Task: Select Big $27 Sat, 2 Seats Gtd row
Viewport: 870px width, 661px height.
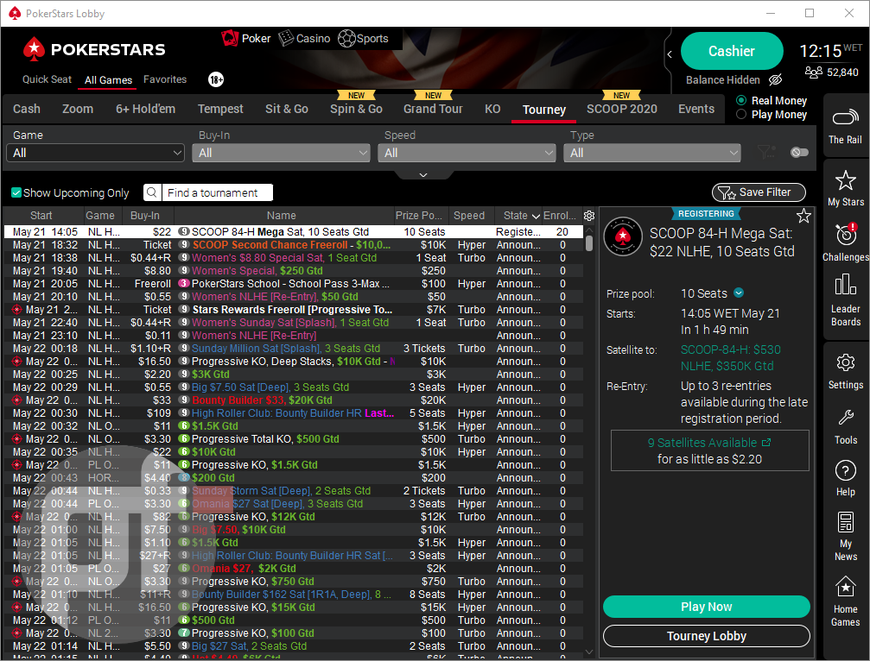Action: click(x=293, y=646)
